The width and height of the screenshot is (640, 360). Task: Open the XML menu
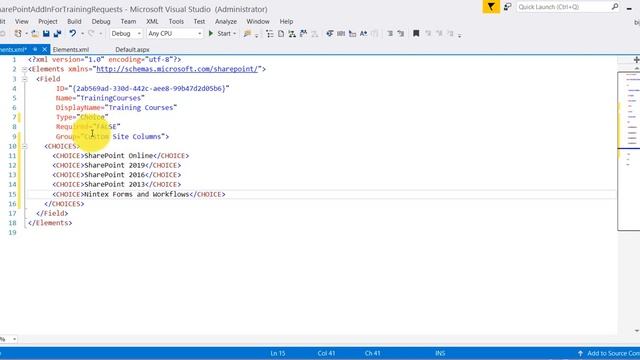[152, 21]
